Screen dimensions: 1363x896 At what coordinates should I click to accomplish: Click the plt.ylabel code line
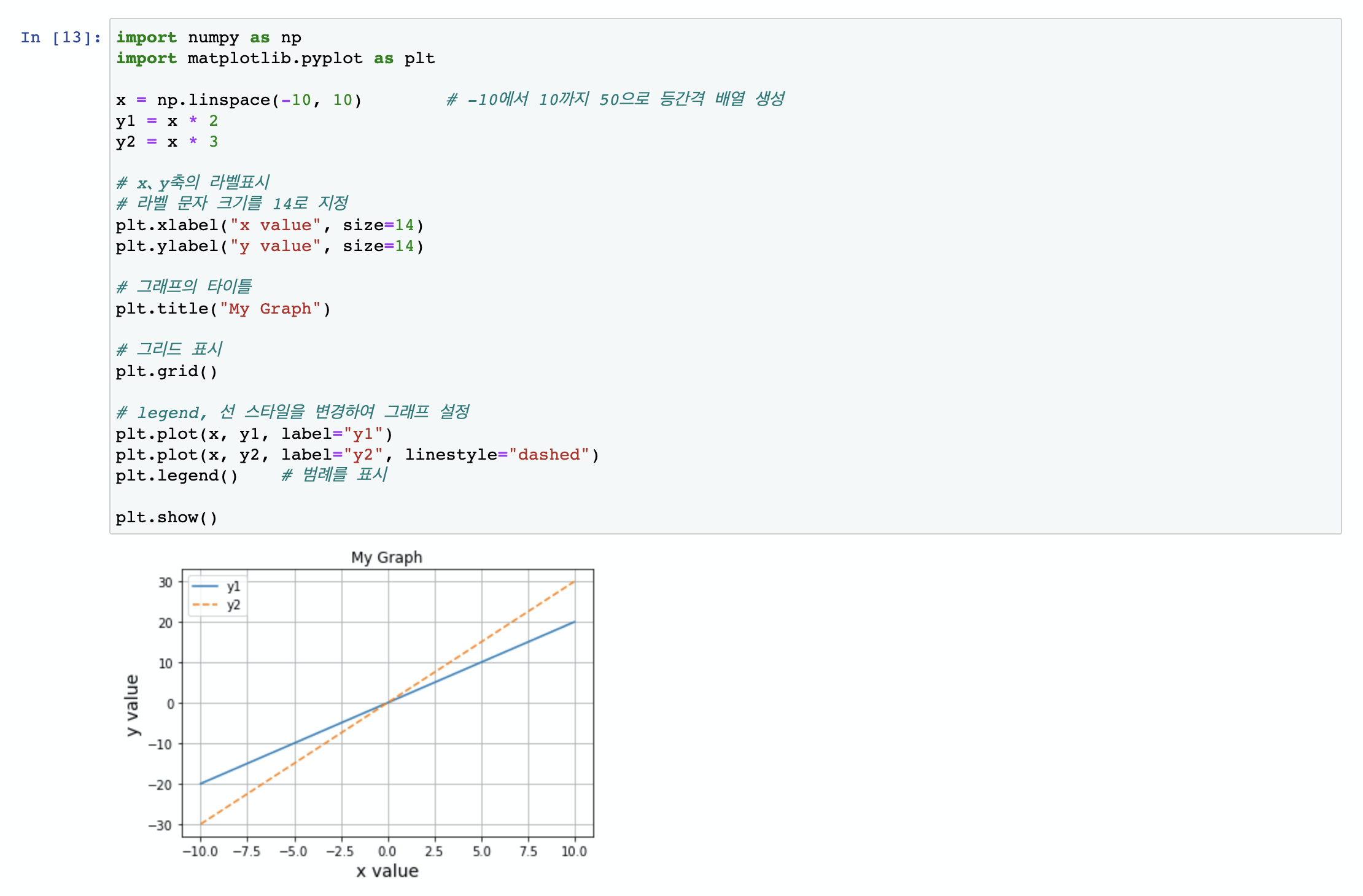pyautogui.click(x=269, y=247)
